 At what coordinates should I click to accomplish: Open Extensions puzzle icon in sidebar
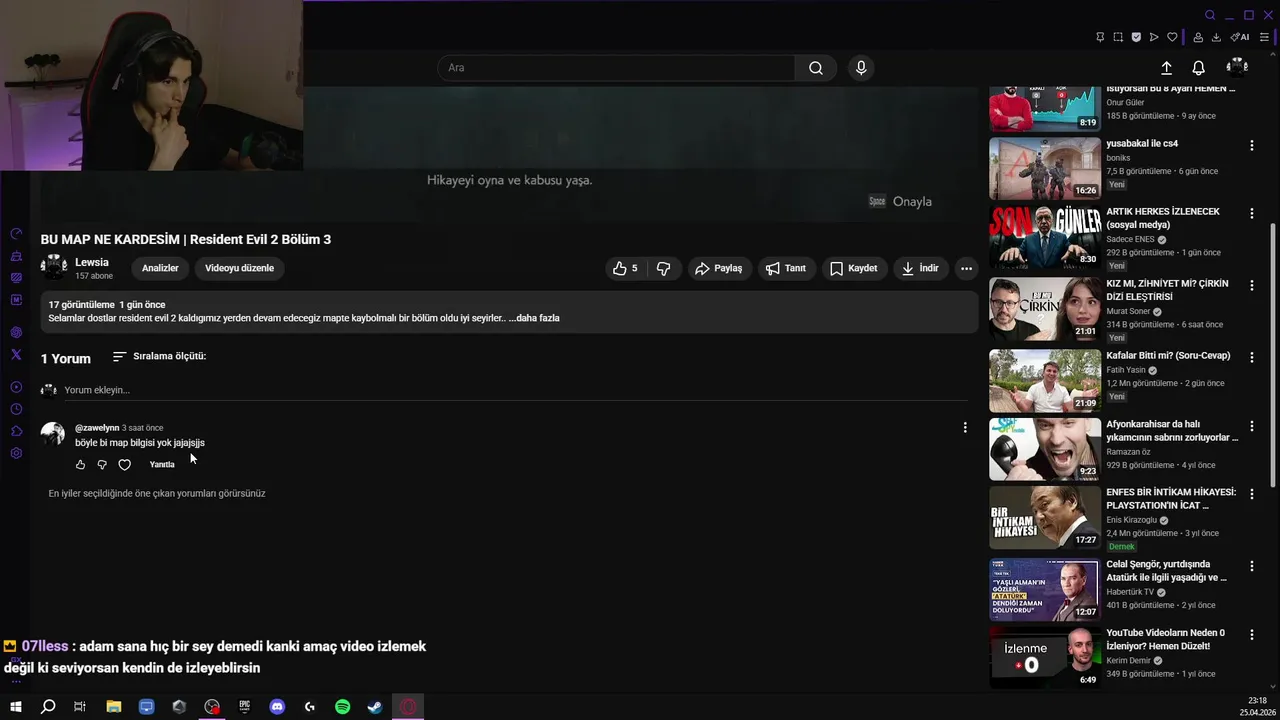point(16,431)
